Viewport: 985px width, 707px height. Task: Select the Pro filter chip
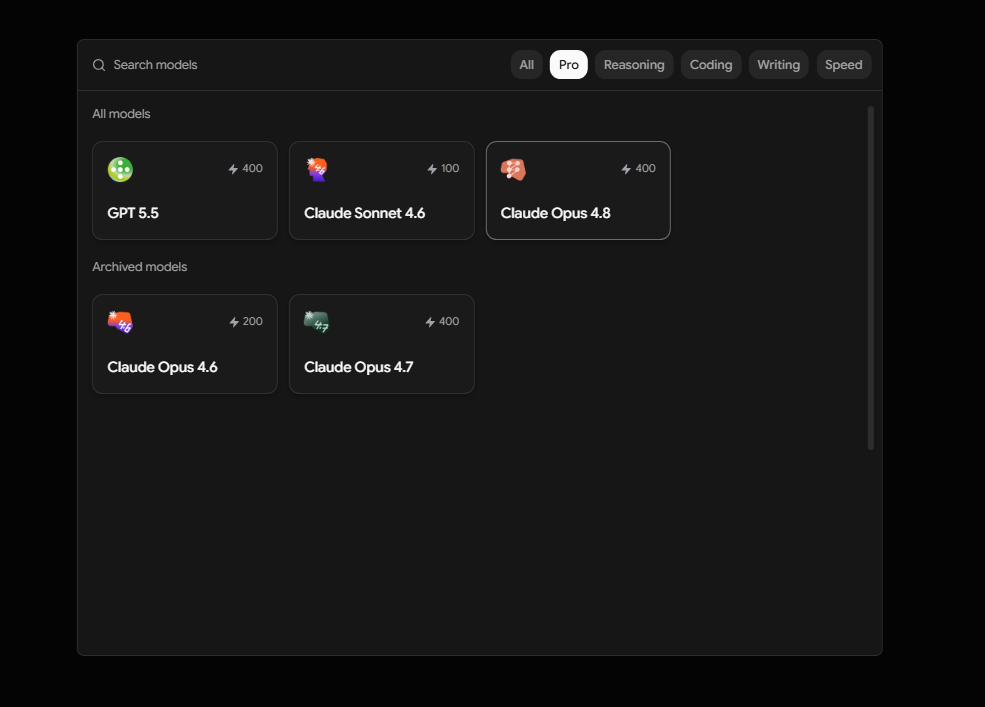pos(569,65)
